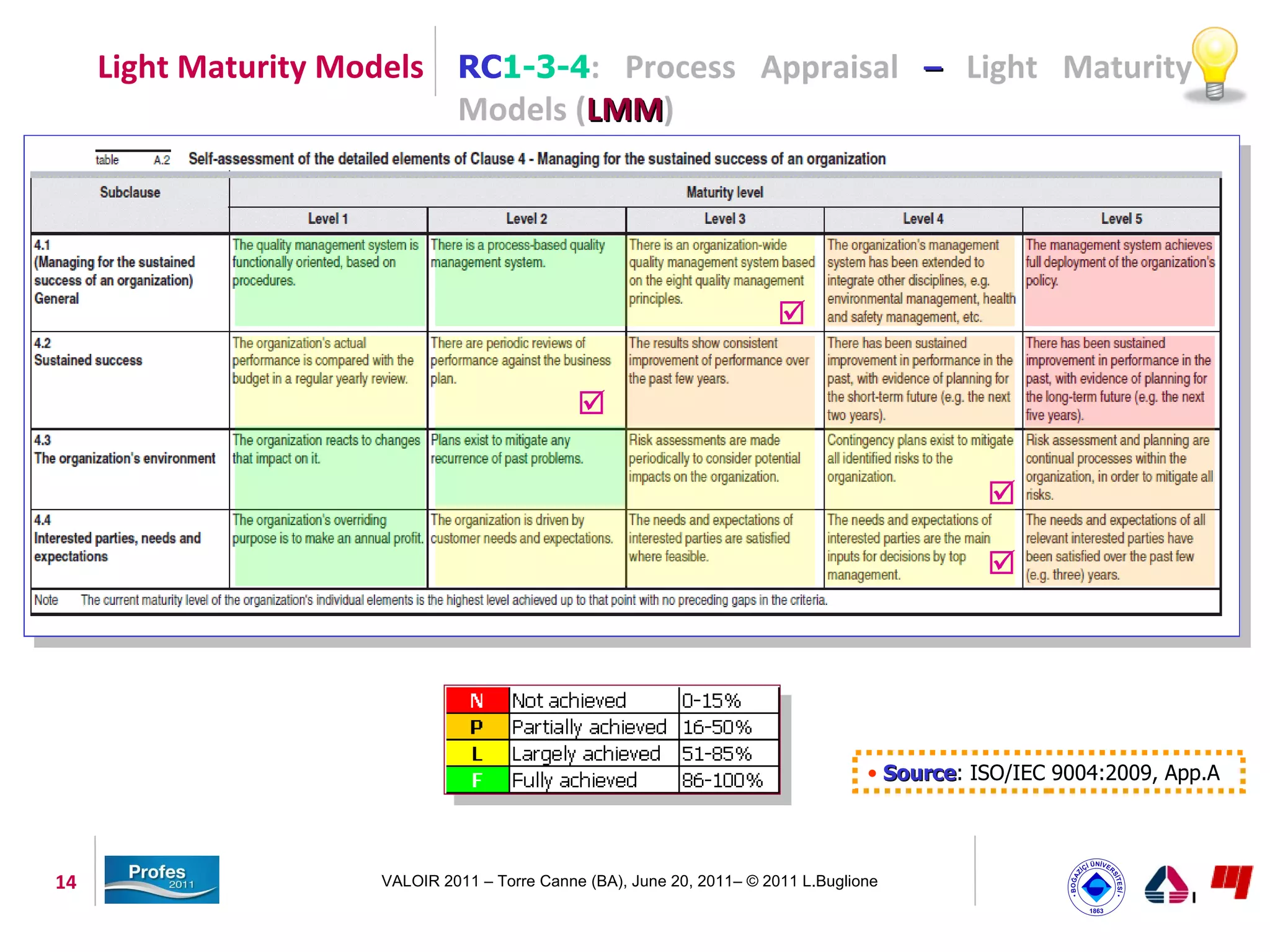Screen dimensions: 1270x952
Task: Click 'functionally oriented, based on procedures' cell
Action: [328, 282]
